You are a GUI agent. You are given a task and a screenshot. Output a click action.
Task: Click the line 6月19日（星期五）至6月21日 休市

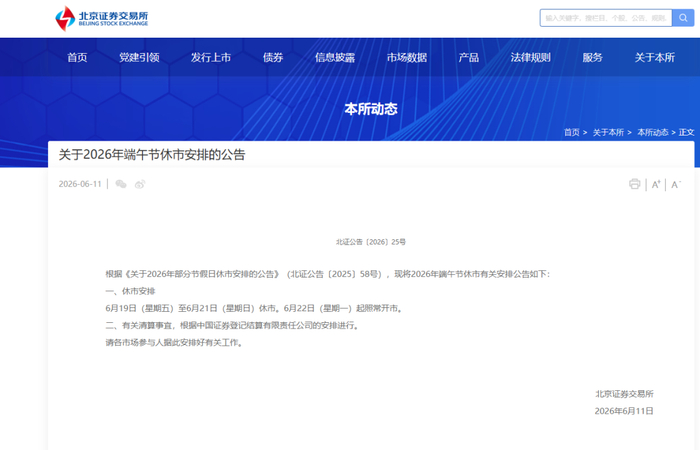[254, 308]
